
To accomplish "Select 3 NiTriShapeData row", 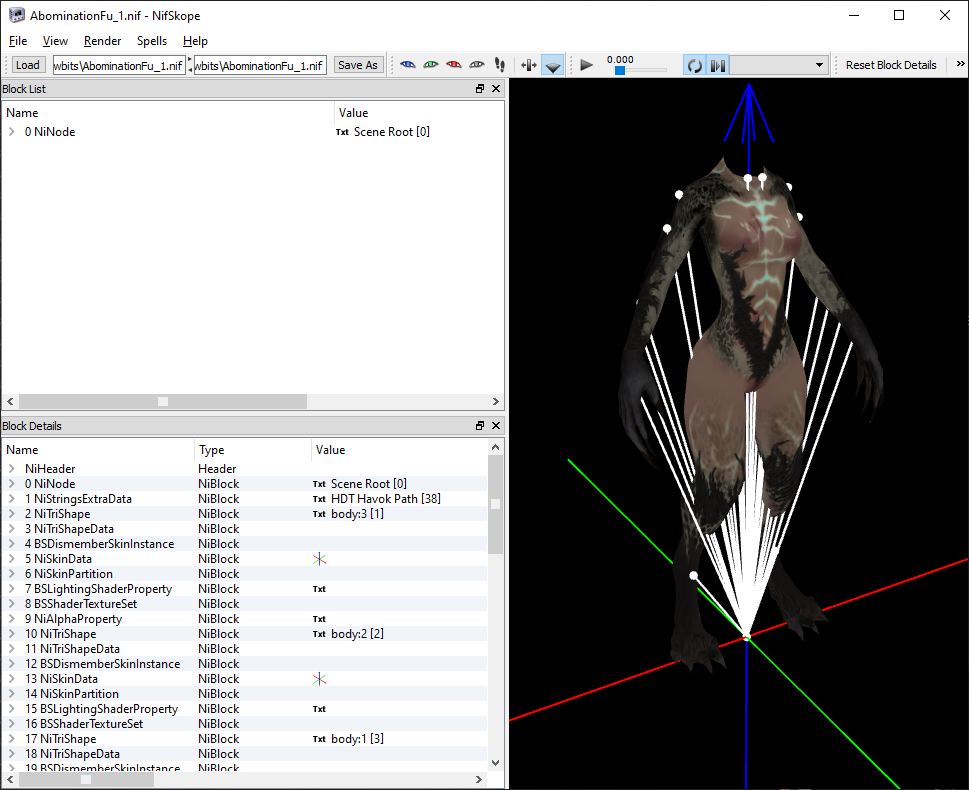I will pyautogui.click(x=69, y=529).
